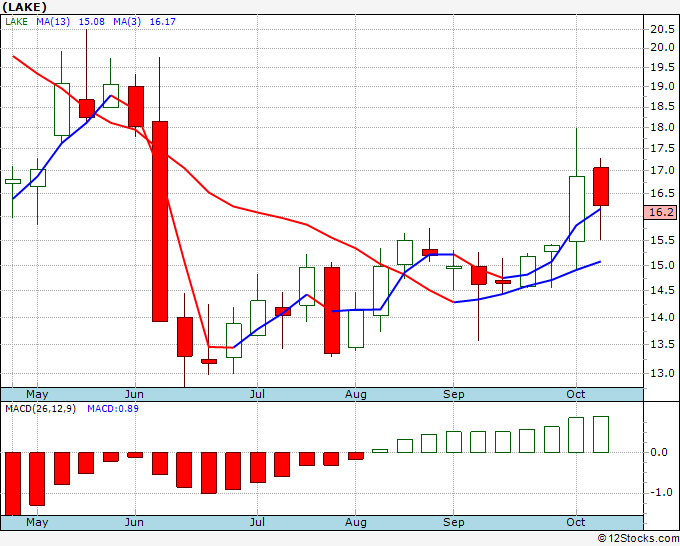
Task: Click the 20.5 price axis label
Action: click(662, 29)
